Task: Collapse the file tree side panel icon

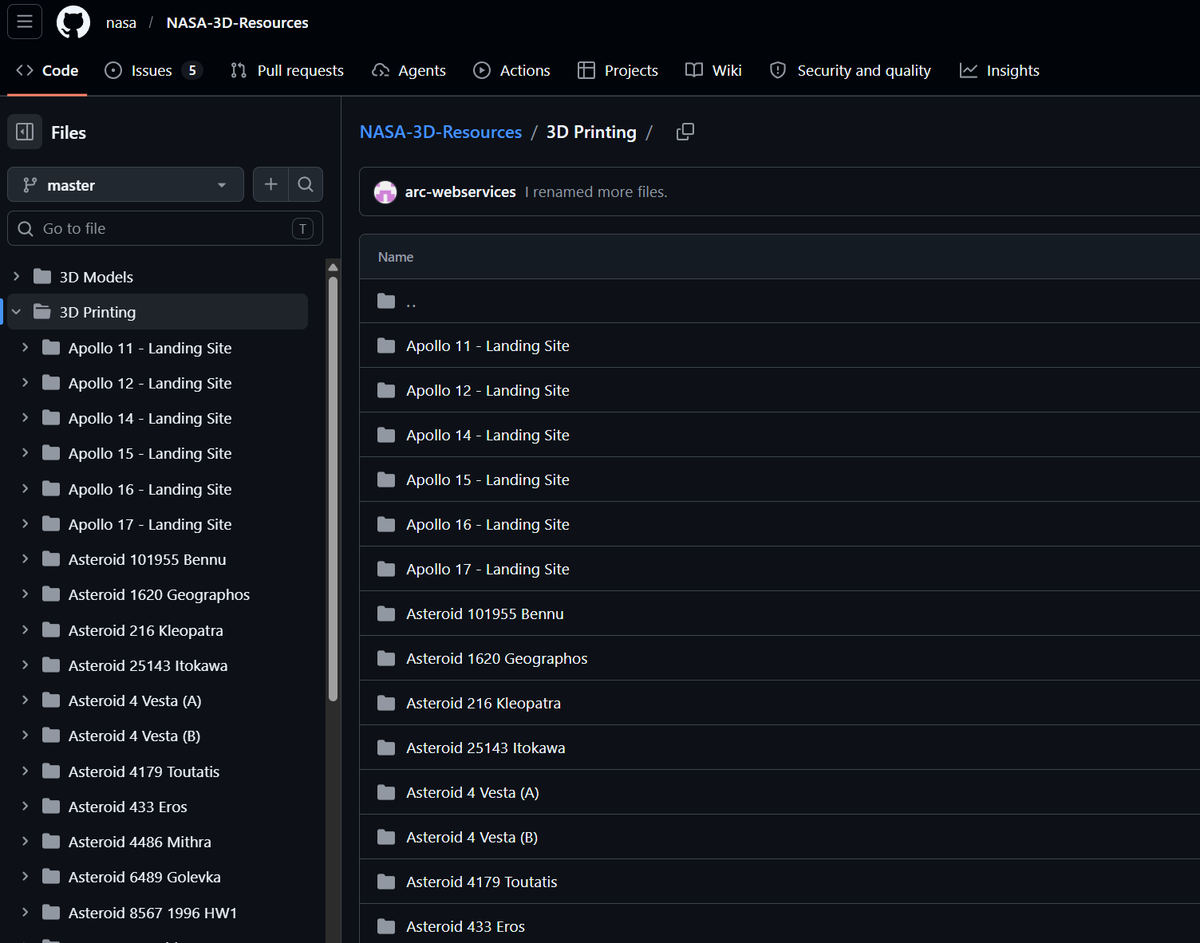Action: click(x=25, y=132)
